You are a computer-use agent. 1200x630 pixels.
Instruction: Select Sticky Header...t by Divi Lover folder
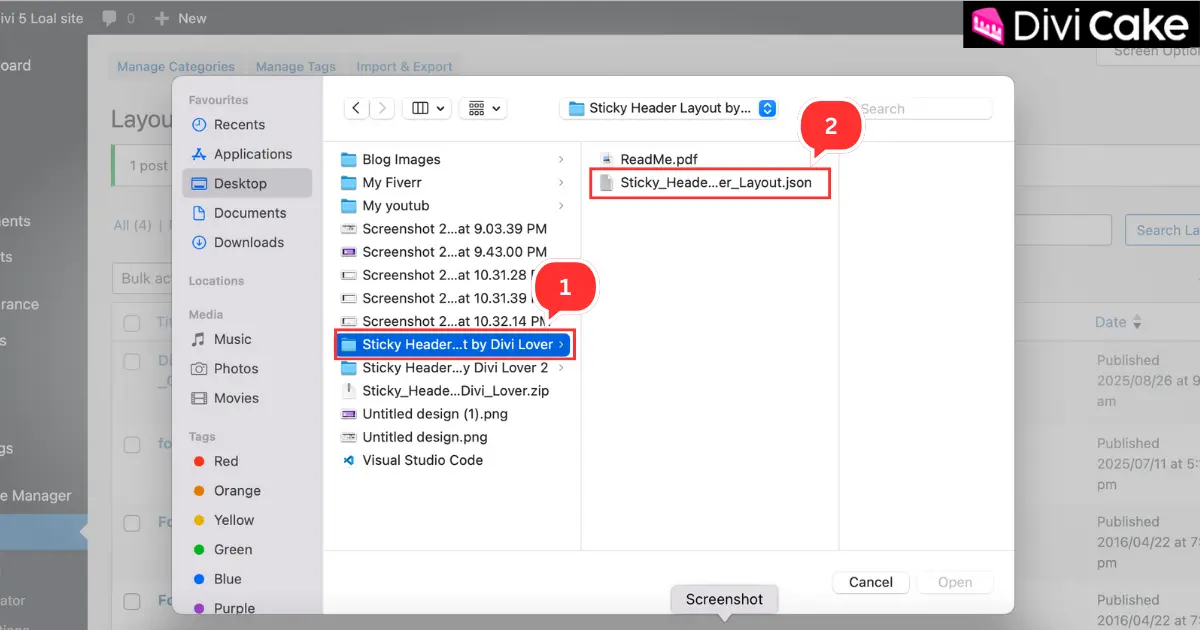[454, 344]
